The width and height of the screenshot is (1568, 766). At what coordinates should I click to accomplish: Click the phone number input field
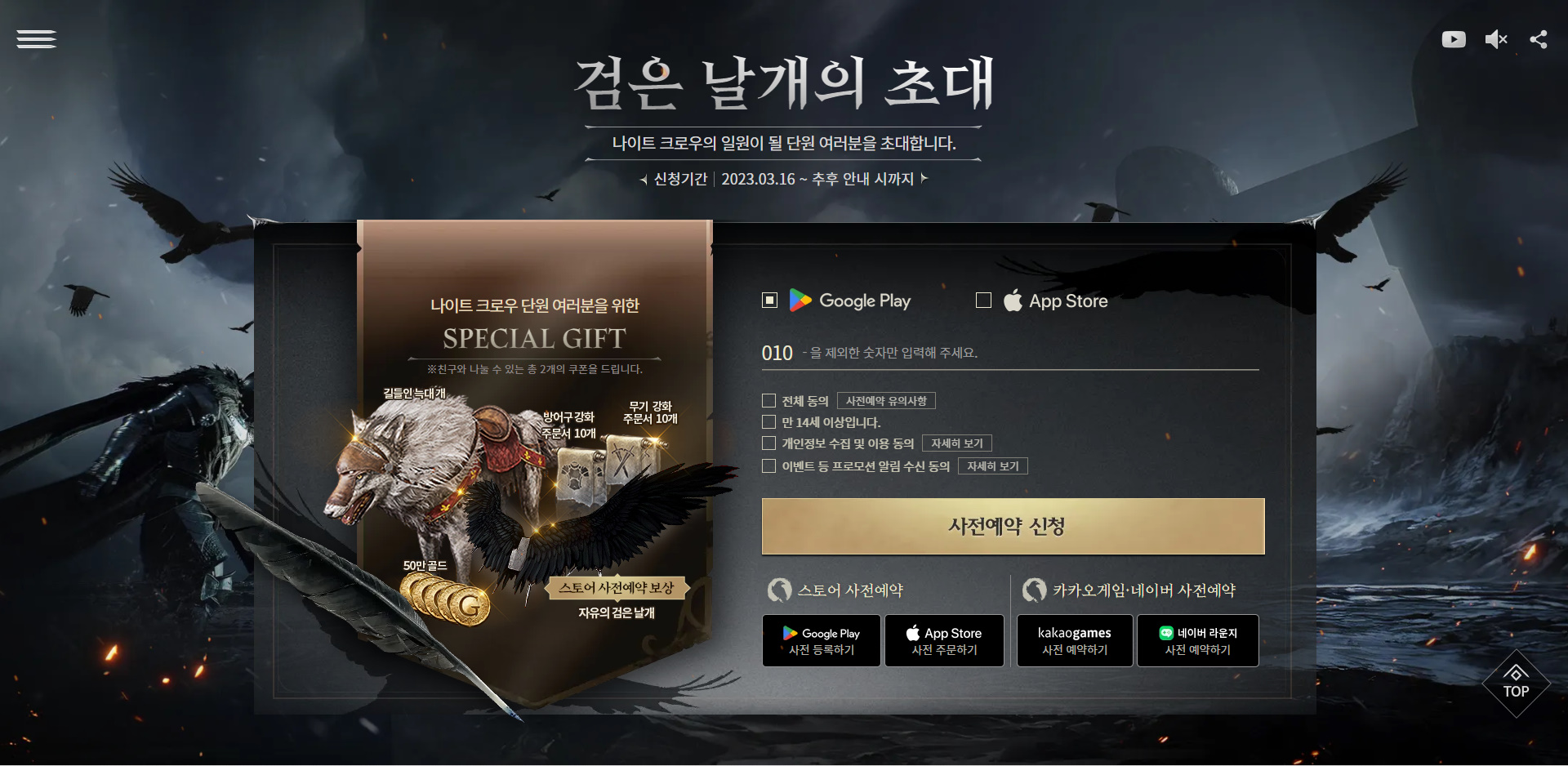pyautogui.click(x=1010, y=353)
